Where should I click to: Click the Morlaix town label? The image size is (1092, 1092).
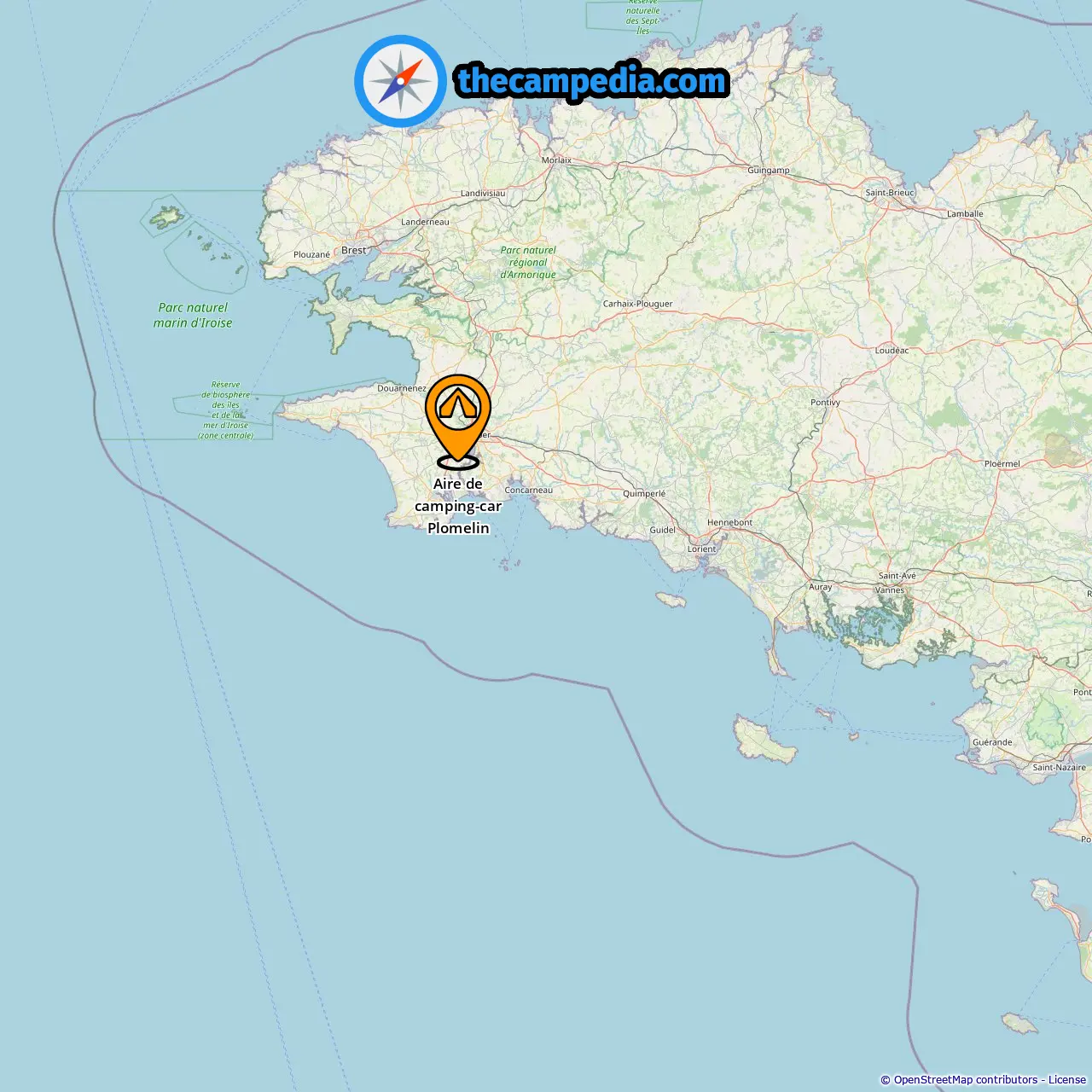click(x=556, y=160)
